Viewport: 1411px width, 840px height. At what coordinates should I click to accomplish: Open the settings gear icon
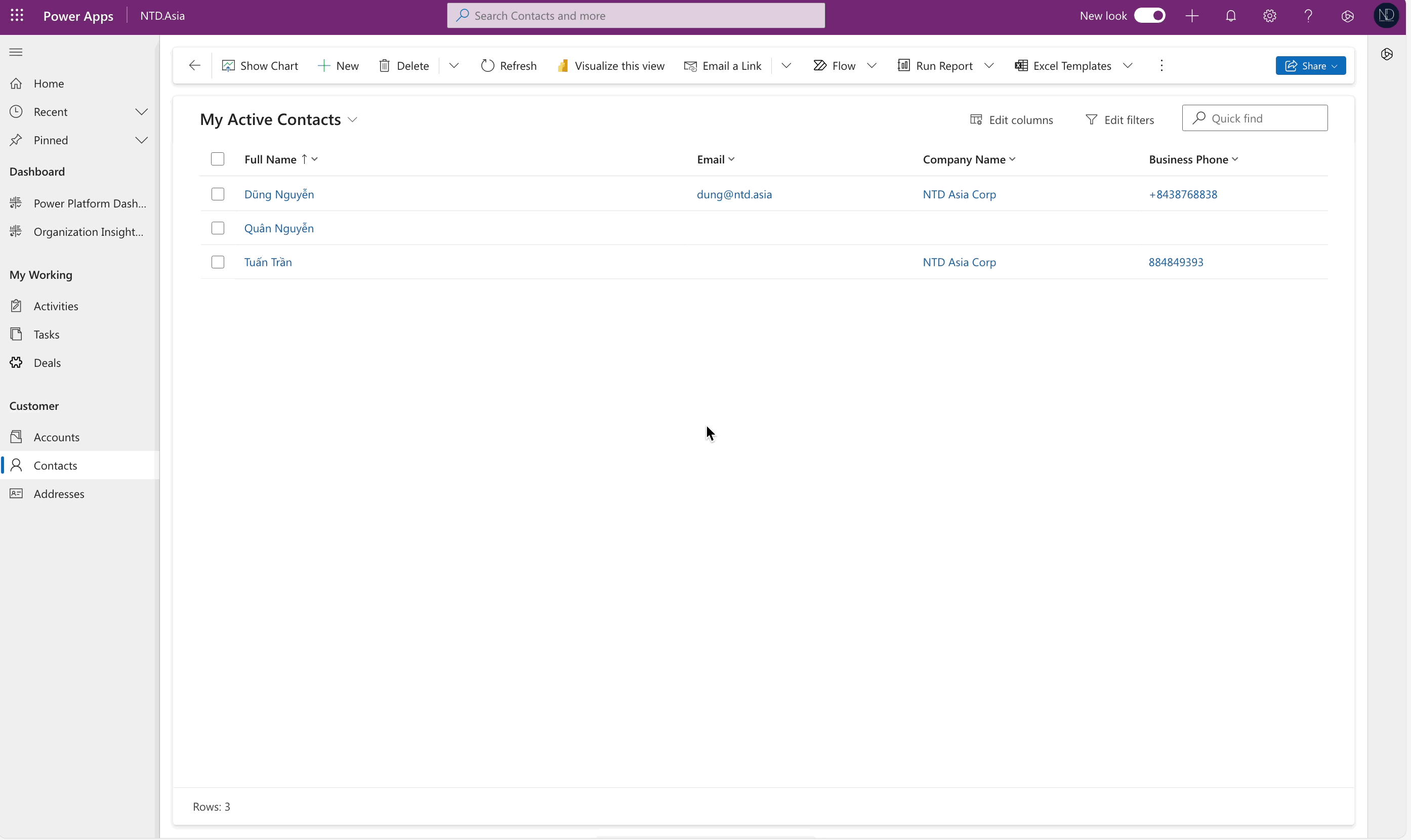[x=1269, y=16]
